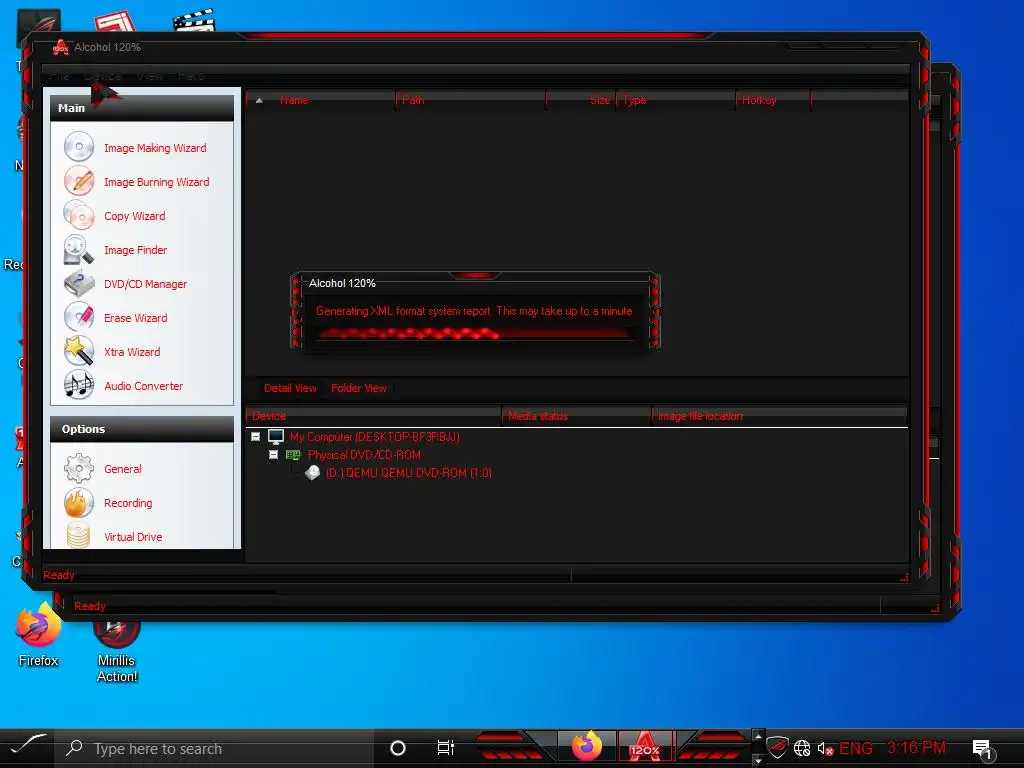The height and width of the screenshot is (768, 1024).
Task: Open the Device menu
Action: tap(103, 76)
